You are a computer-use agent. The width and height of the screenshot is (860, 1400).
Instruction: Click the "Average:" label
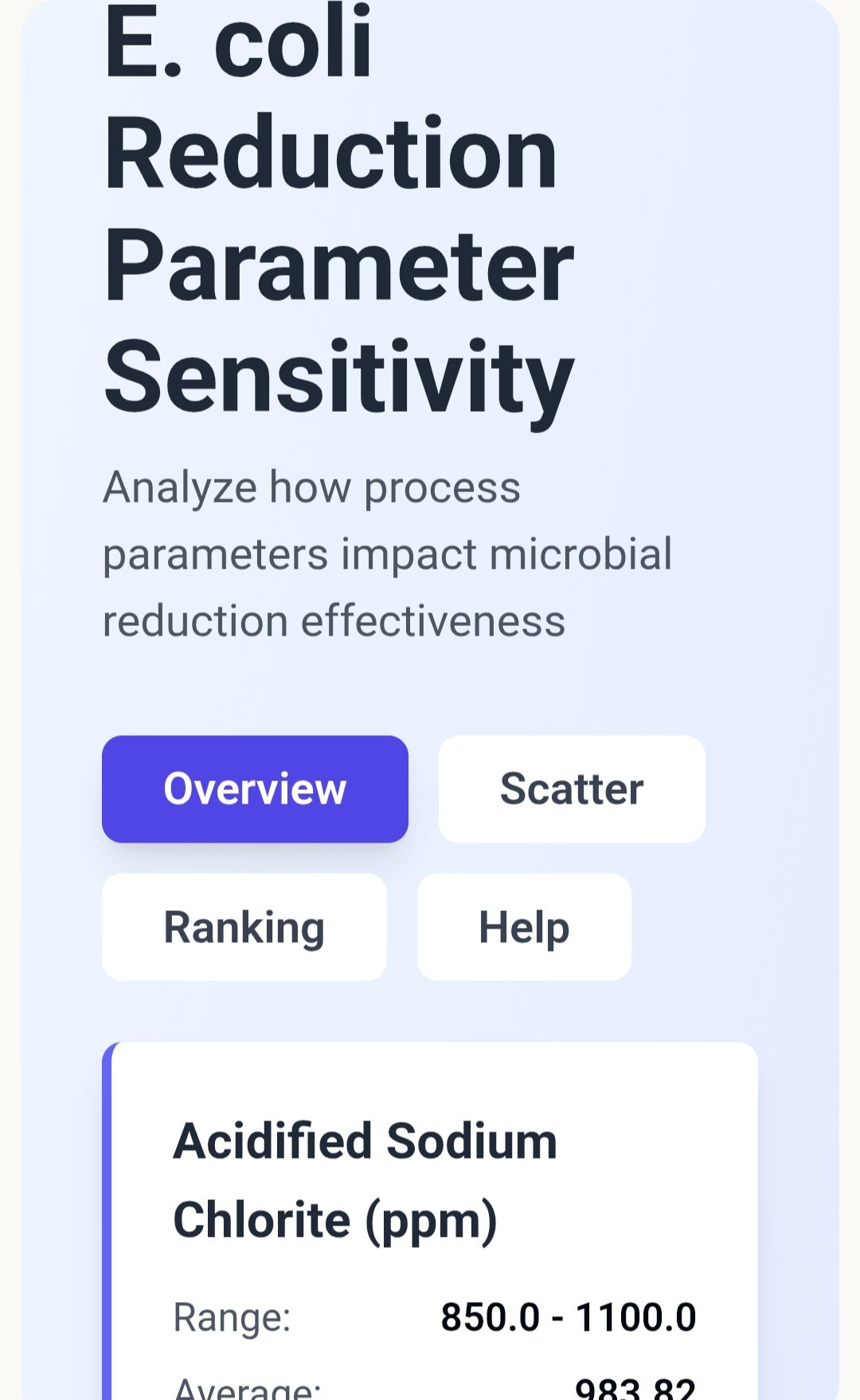coord(247,1389)
